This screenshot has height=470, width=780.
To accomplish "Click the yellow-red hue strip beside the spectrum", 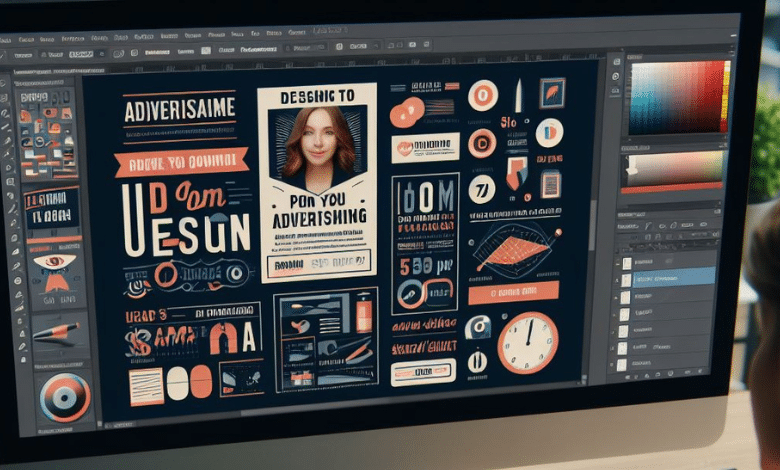I will pyautogui.click(x=727, y=94).
